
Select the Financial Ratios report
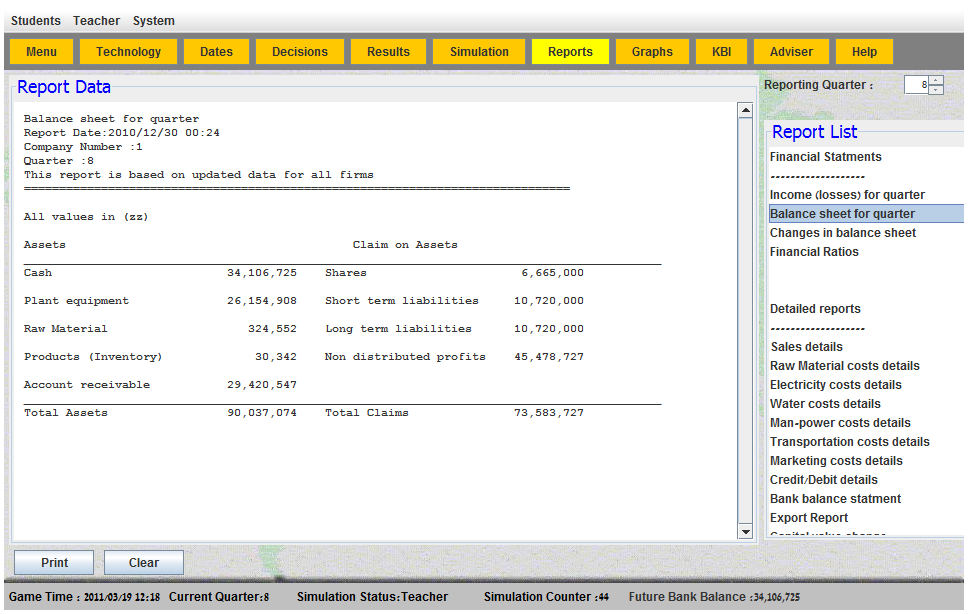click(814, 252)
